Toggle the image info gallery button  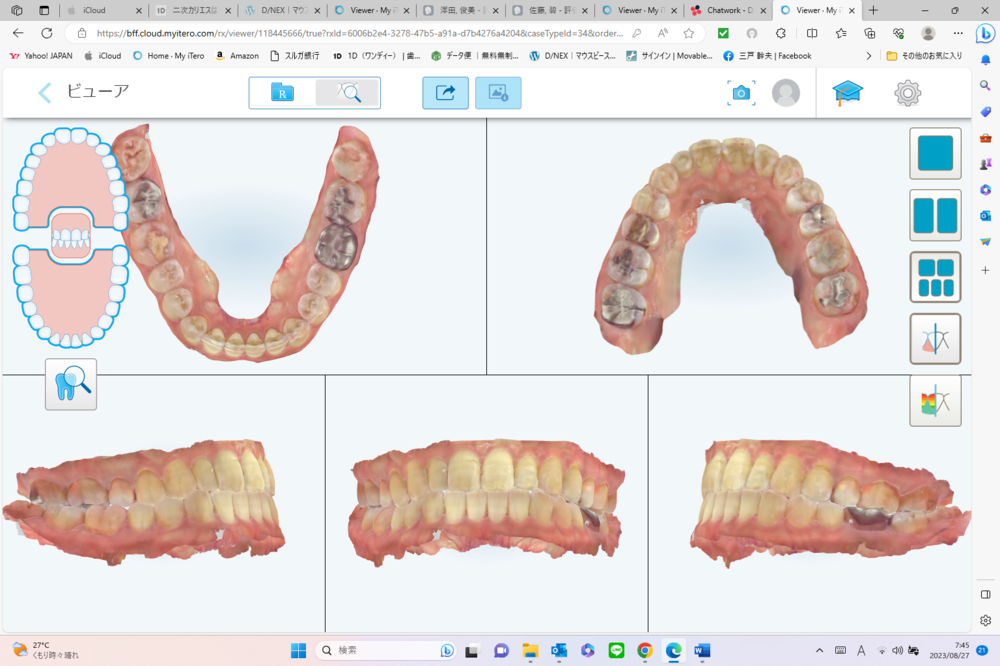(498, 93)
